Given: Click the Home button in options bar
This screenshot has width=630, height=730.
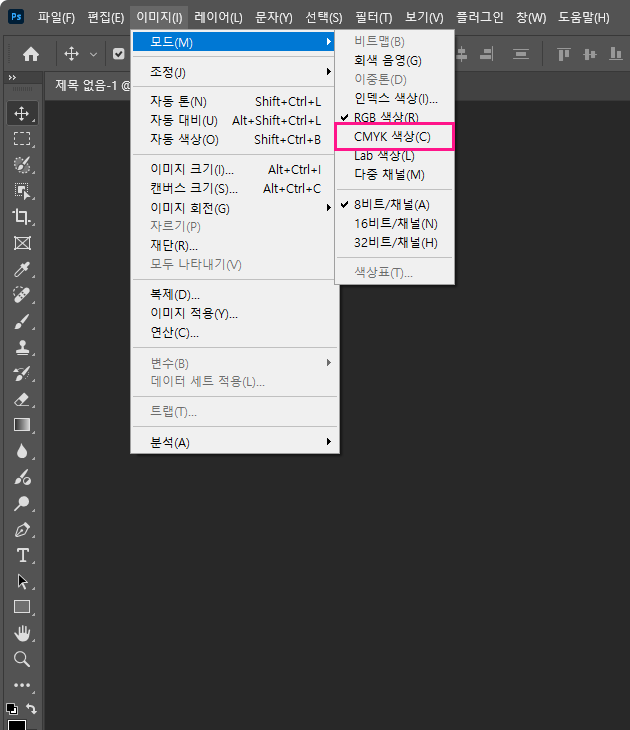Looking at the screenshot, I should click(31, 54).
